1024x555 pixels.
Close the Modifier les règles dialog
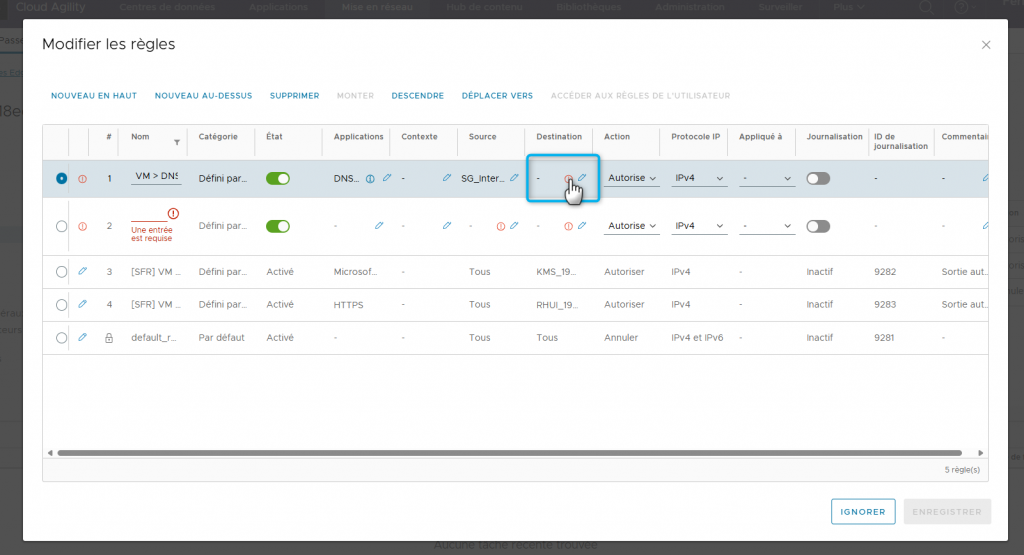coord(986,45)
